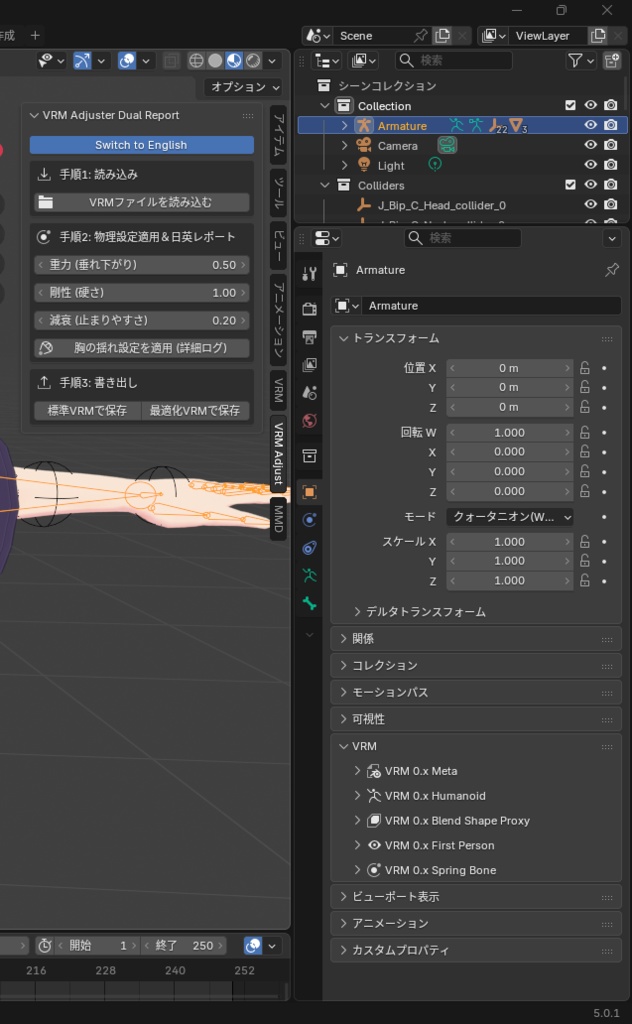Add a new workspace tab
Screen dimensions: 632x1024
pos(35,35)
